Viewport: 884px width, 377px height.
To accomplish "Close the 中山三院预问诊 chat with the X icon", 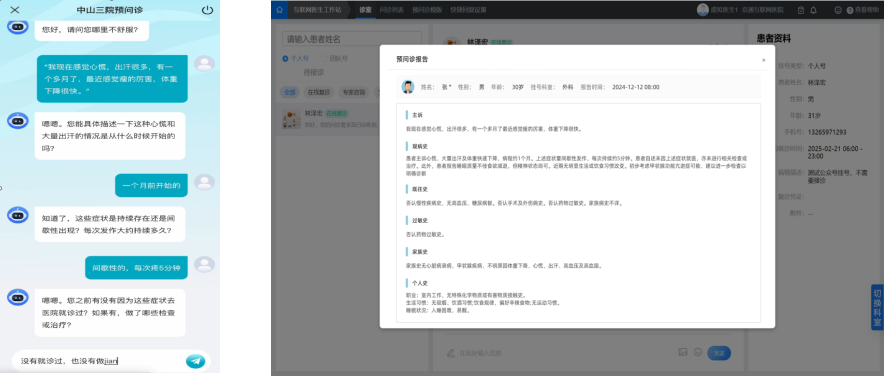I will [15, 10].
